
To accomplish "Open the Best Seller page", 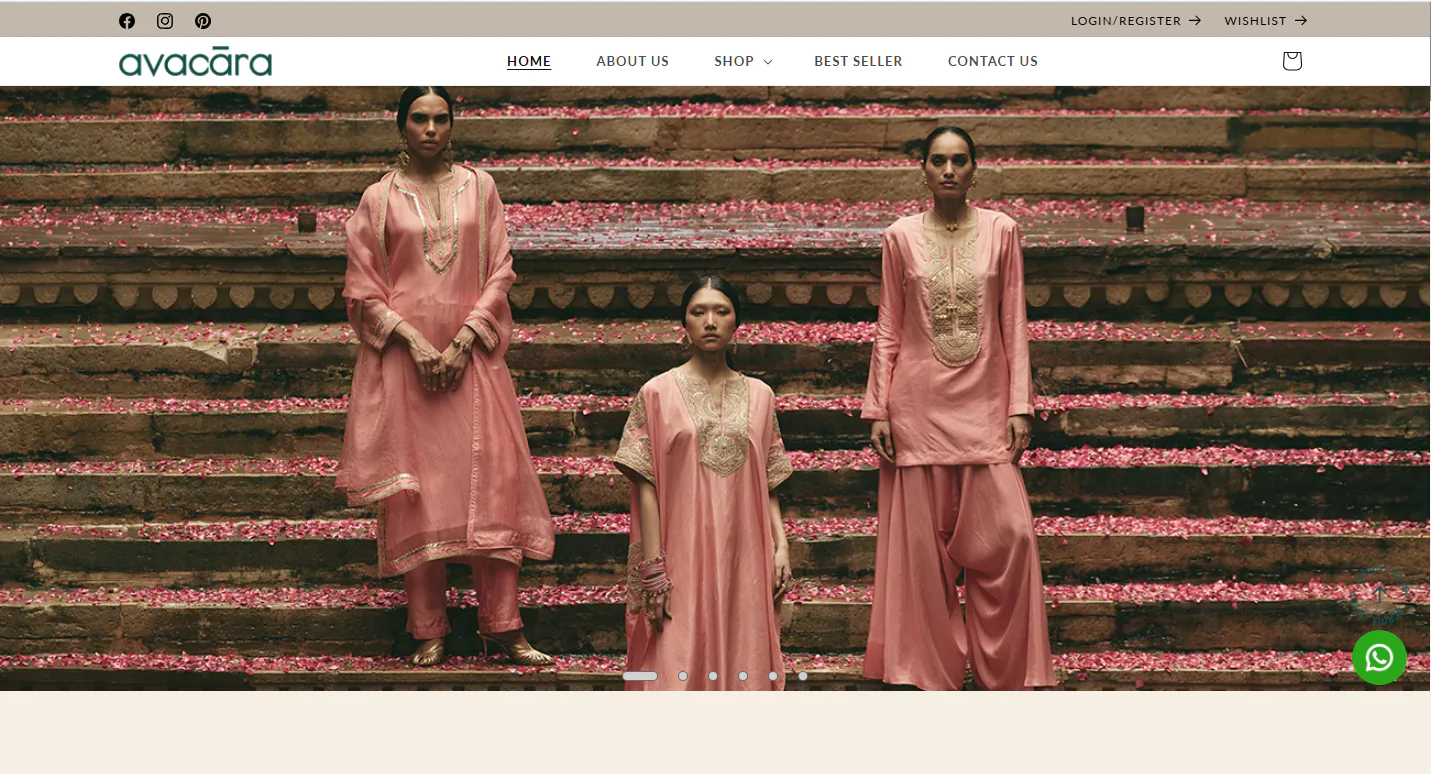I will (x=858, y=61).
